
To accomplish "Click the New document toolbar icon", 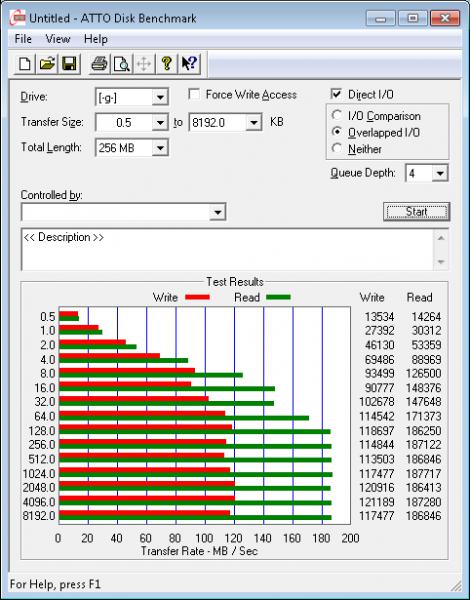I will [x=25, y=64].
